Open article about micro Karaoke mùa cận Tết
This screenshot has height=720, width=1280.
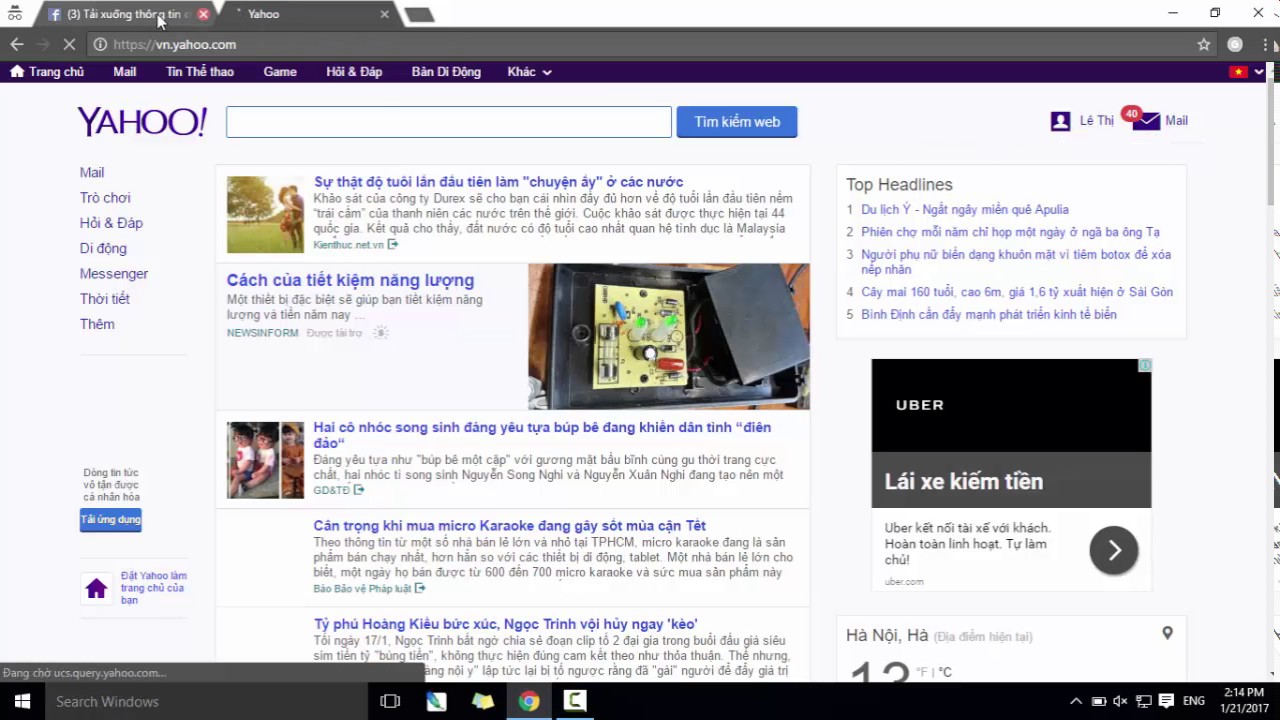coord(510,526)
